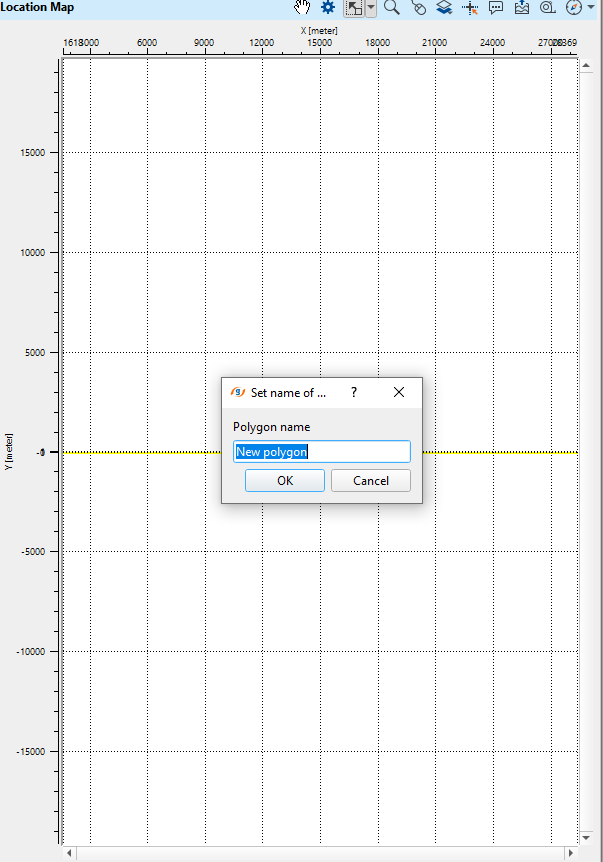Click the horizontal scrollbar right arrow
The image size is (603, 862).
coord(571,853)
